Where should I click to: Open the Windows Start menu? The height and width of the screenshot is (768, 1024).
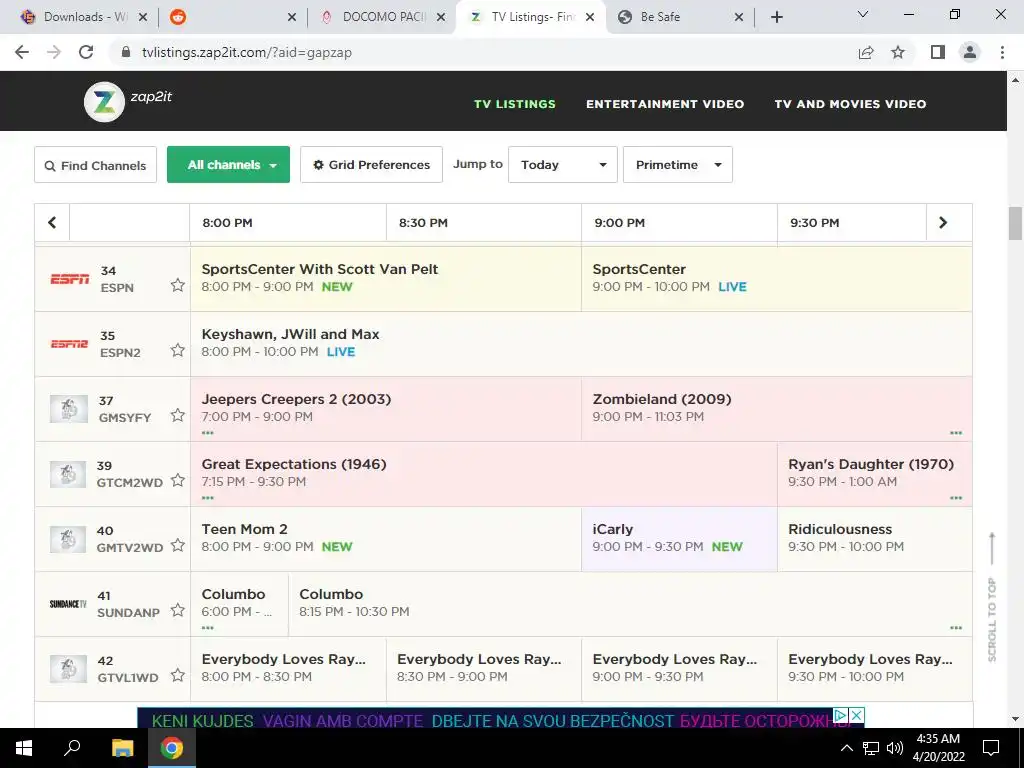pos(24,748)
